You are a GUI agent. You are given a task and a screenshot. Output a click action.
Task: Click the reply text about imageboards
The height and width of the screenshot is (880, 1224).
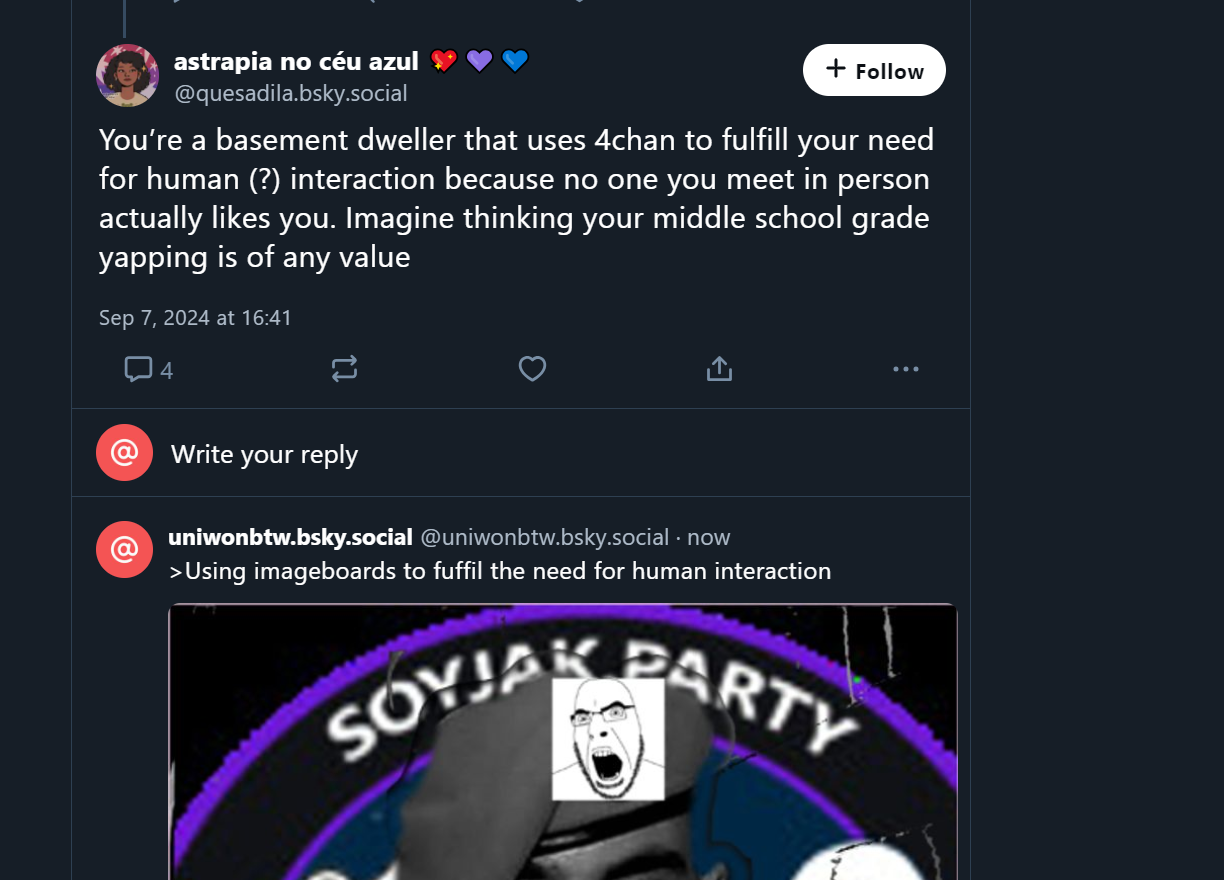500,571
